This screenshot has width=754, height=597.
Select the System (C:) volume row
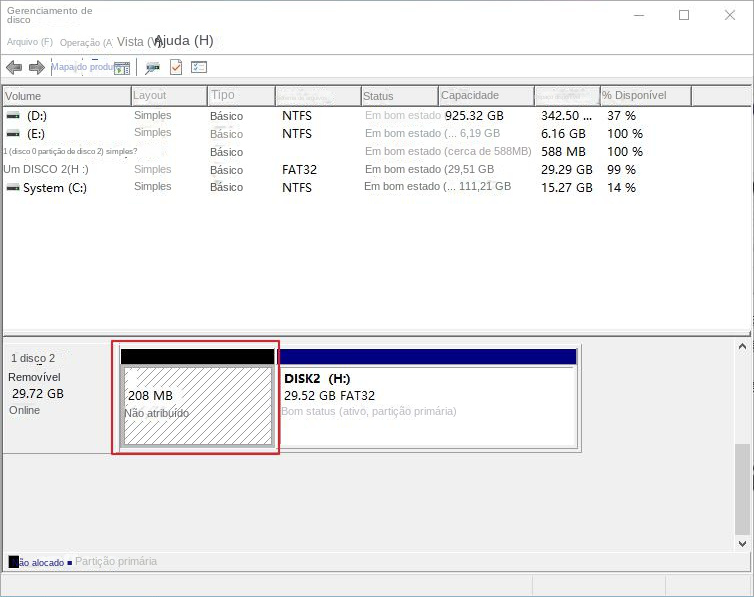coord(376,187)
